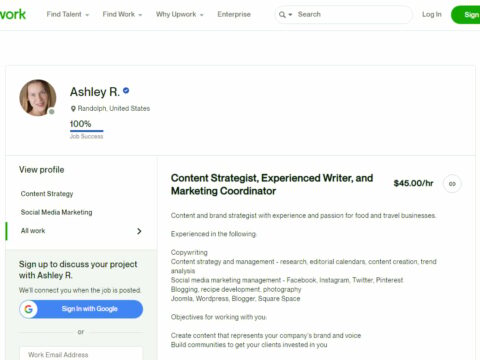Click the 100% Job Success progress bar
Image resolution: width=480 pixels, height=360 pixels.
click(87, 131)
